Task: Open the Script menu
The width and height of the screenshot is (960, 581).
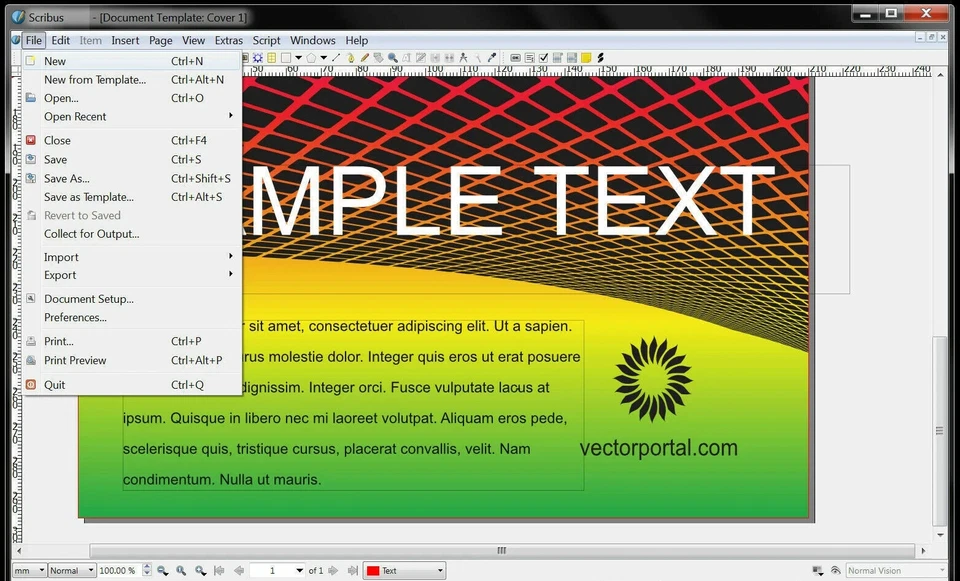Action: 266,40
